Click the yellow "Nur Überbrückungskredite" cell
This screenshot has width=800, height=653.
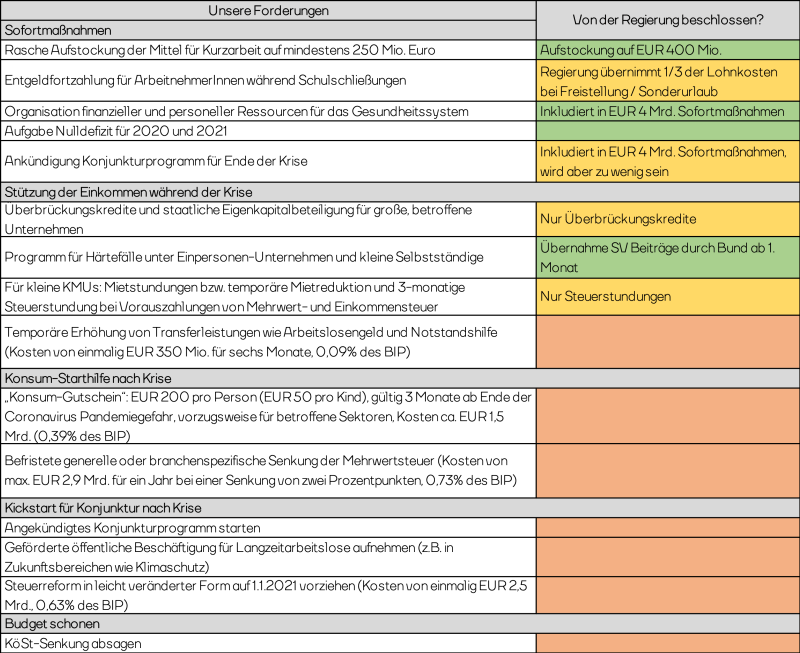click(667, 219)
